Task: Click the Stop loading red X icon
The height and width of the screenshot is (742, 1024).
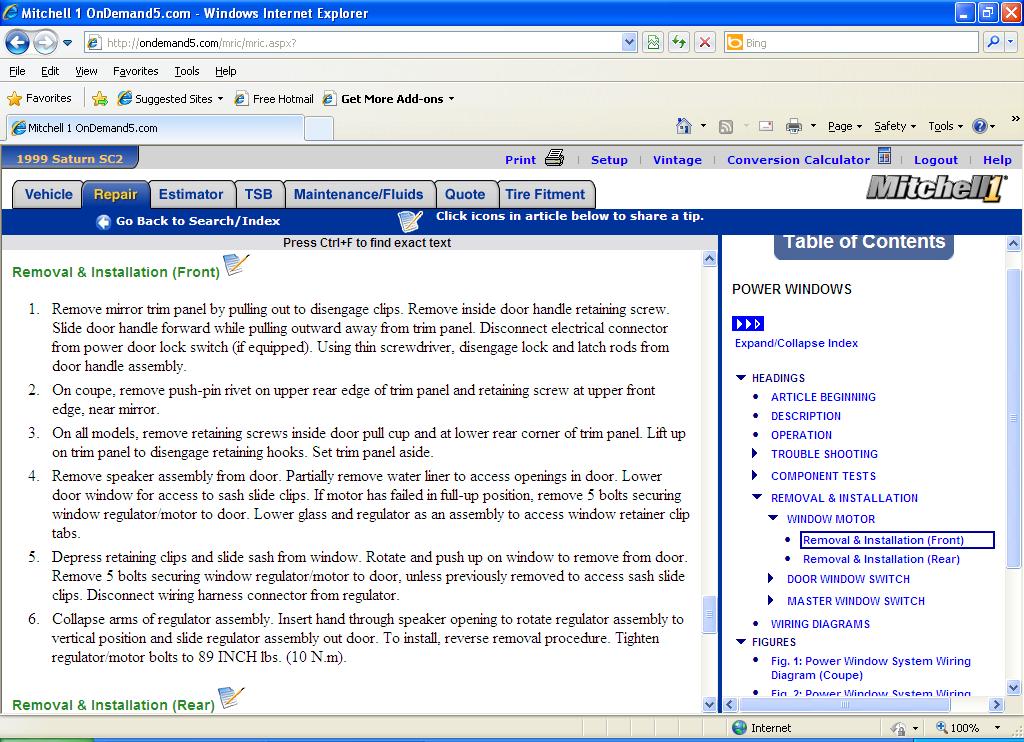Action: click(x=705, y=43)
